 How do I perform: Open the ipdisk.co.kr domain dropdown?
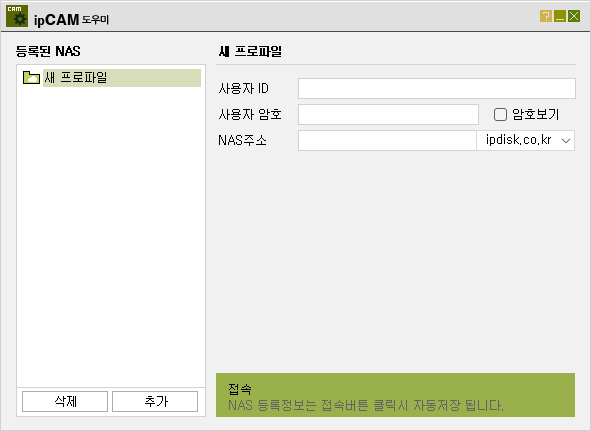pos(525,140)
